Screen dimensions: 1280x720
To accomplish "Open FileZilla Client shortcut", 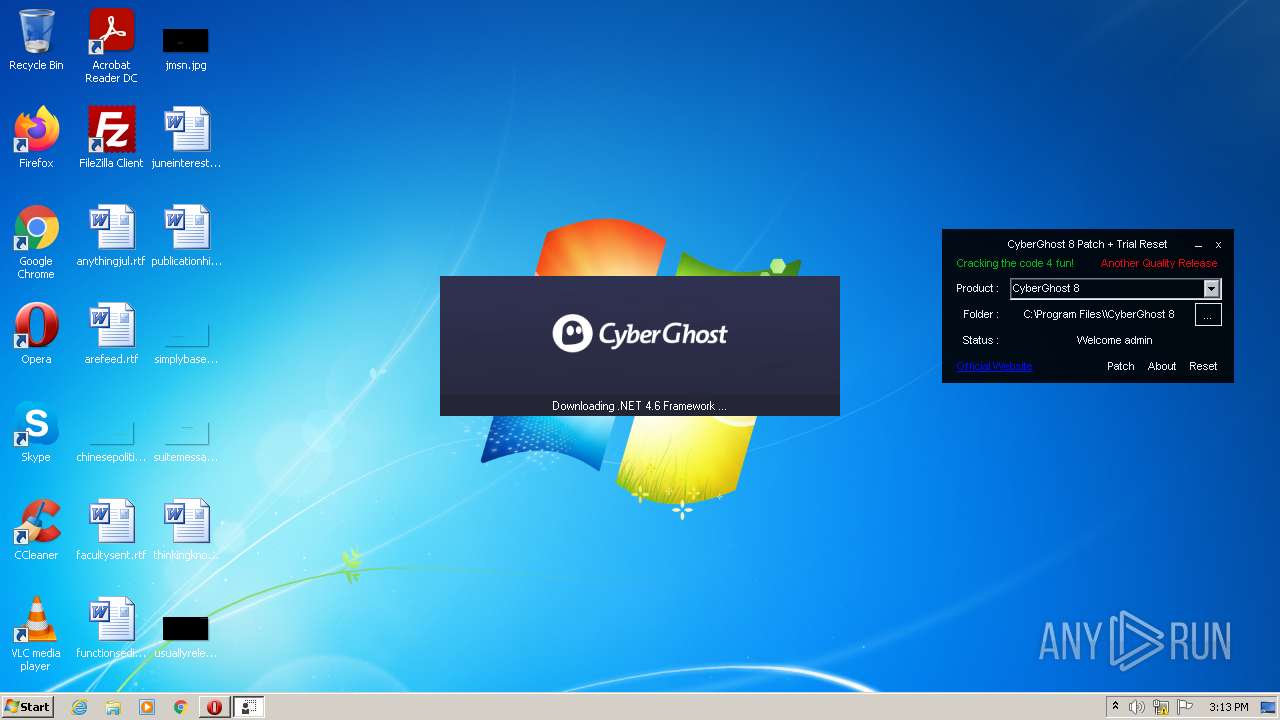I will click(x=111, y=137).
